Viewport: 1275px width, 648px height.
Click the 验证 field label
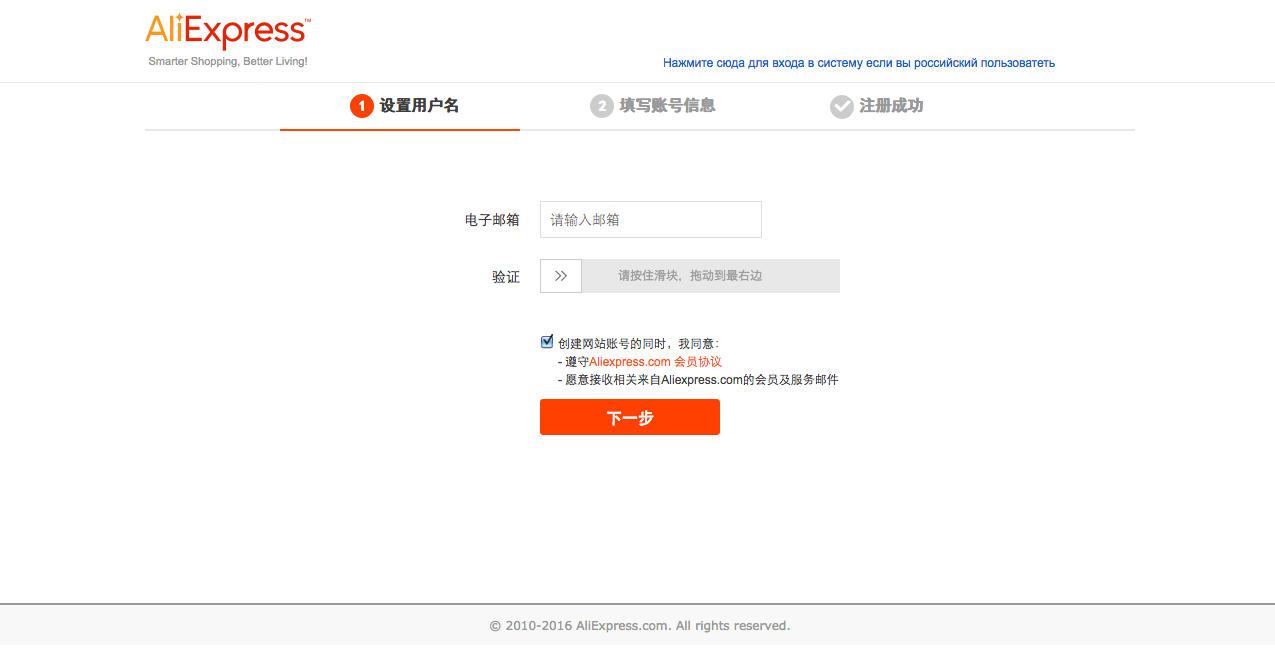506,277
